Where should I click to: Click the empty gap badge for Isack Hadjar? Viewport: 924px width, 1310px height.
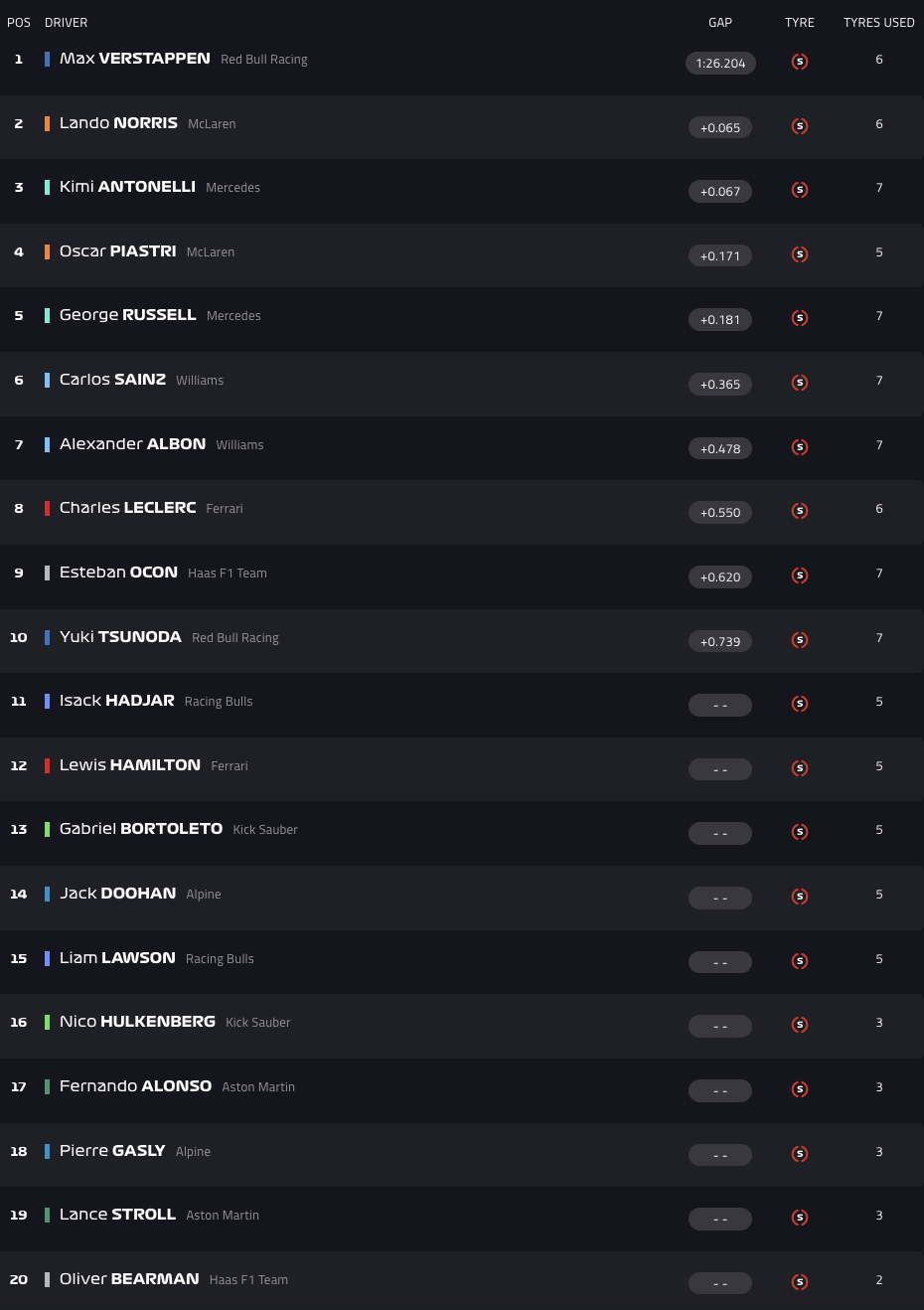point(720,705)
